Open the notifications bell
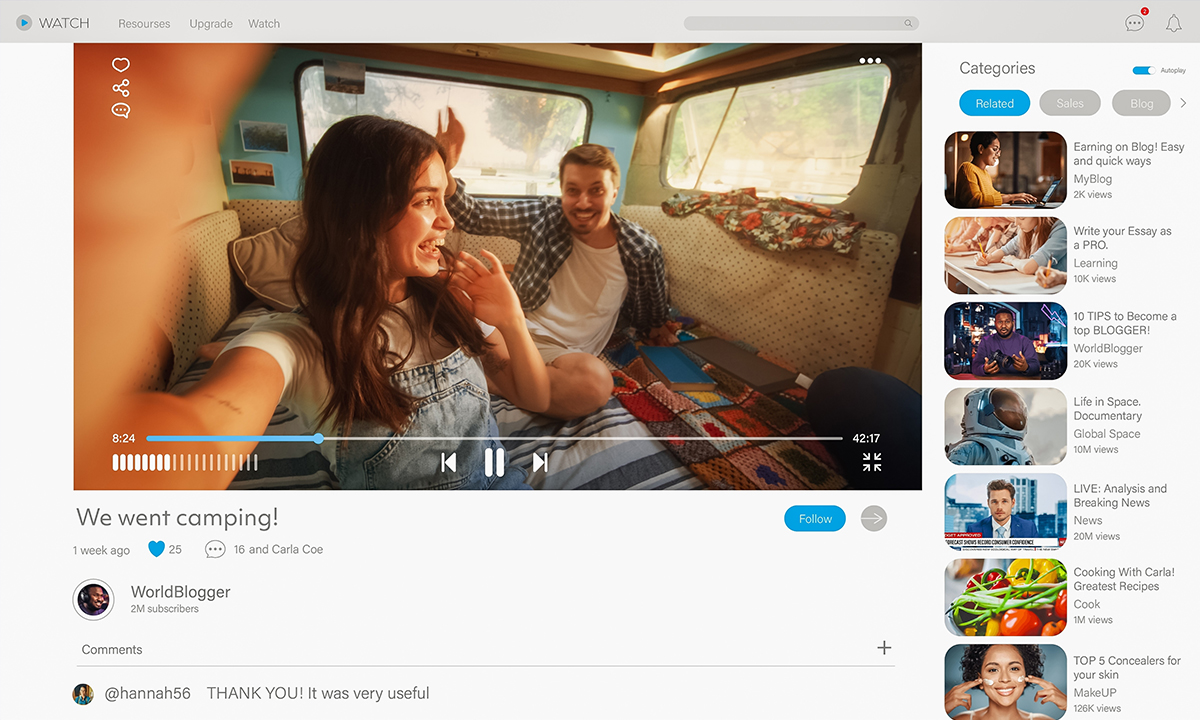This screenshot has width=1200, height=720. click(1174, 23)
